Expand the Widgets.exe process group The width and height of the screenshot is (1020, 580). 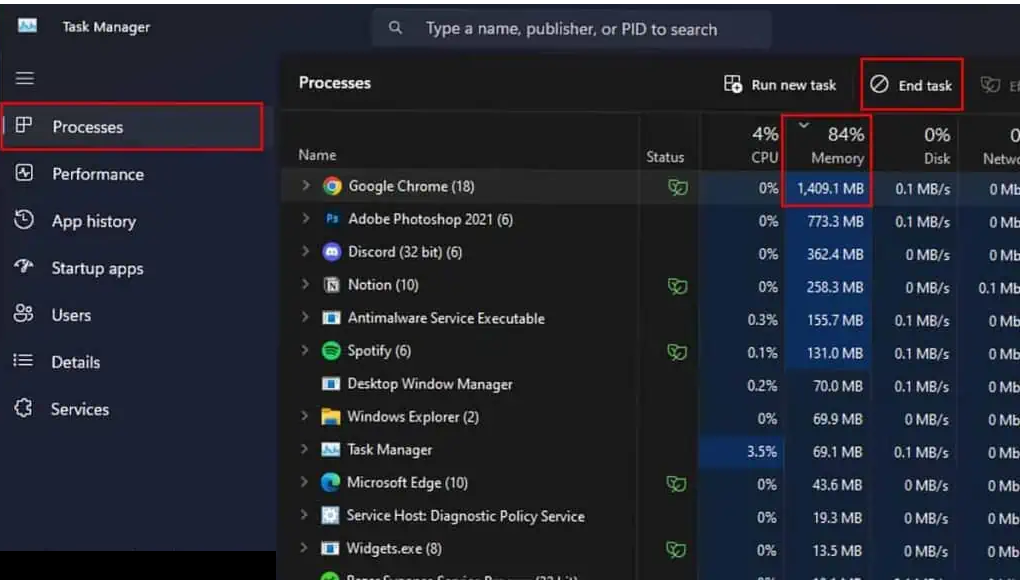[304, 547]
